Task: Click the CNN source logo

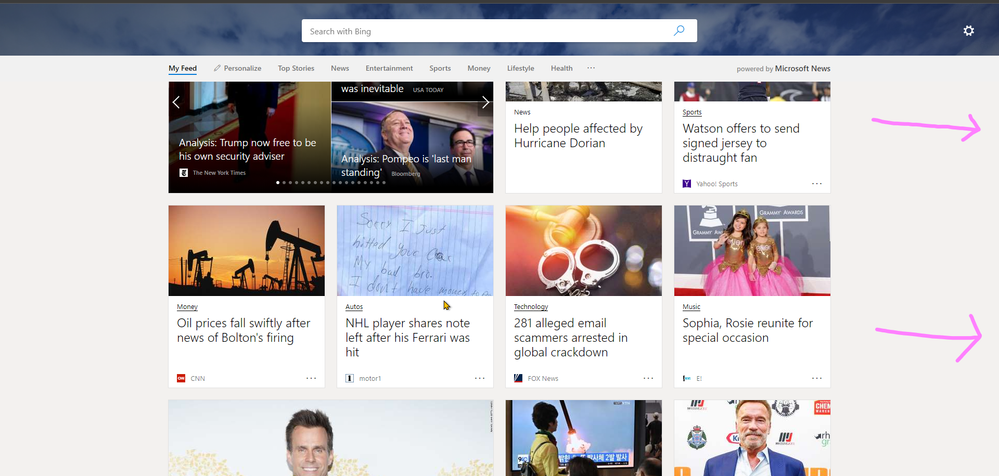Action: (181, 379)
